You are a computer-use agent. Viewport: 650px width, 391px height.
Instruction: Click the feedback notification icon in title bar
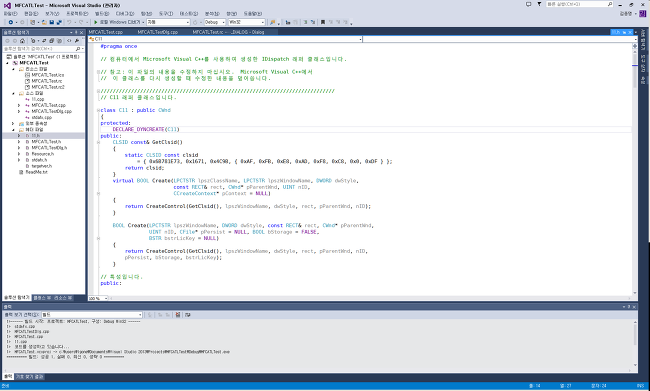[528, 4]
